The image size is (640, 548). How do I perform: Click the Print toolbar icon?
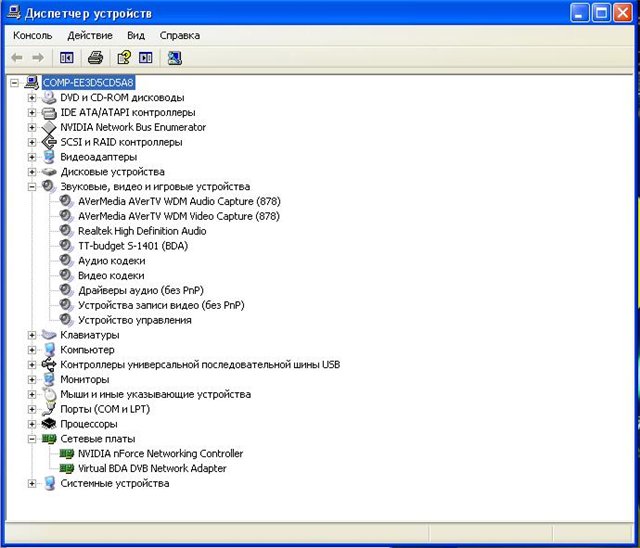(96, 58)
